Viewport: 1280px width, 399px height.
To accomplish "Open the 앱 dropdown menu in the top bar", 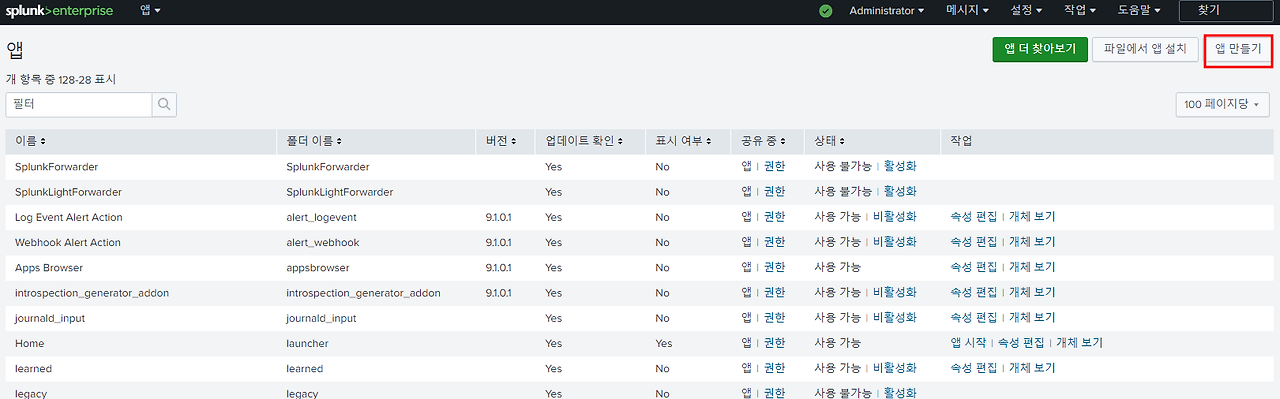I will tap(150, 10).
